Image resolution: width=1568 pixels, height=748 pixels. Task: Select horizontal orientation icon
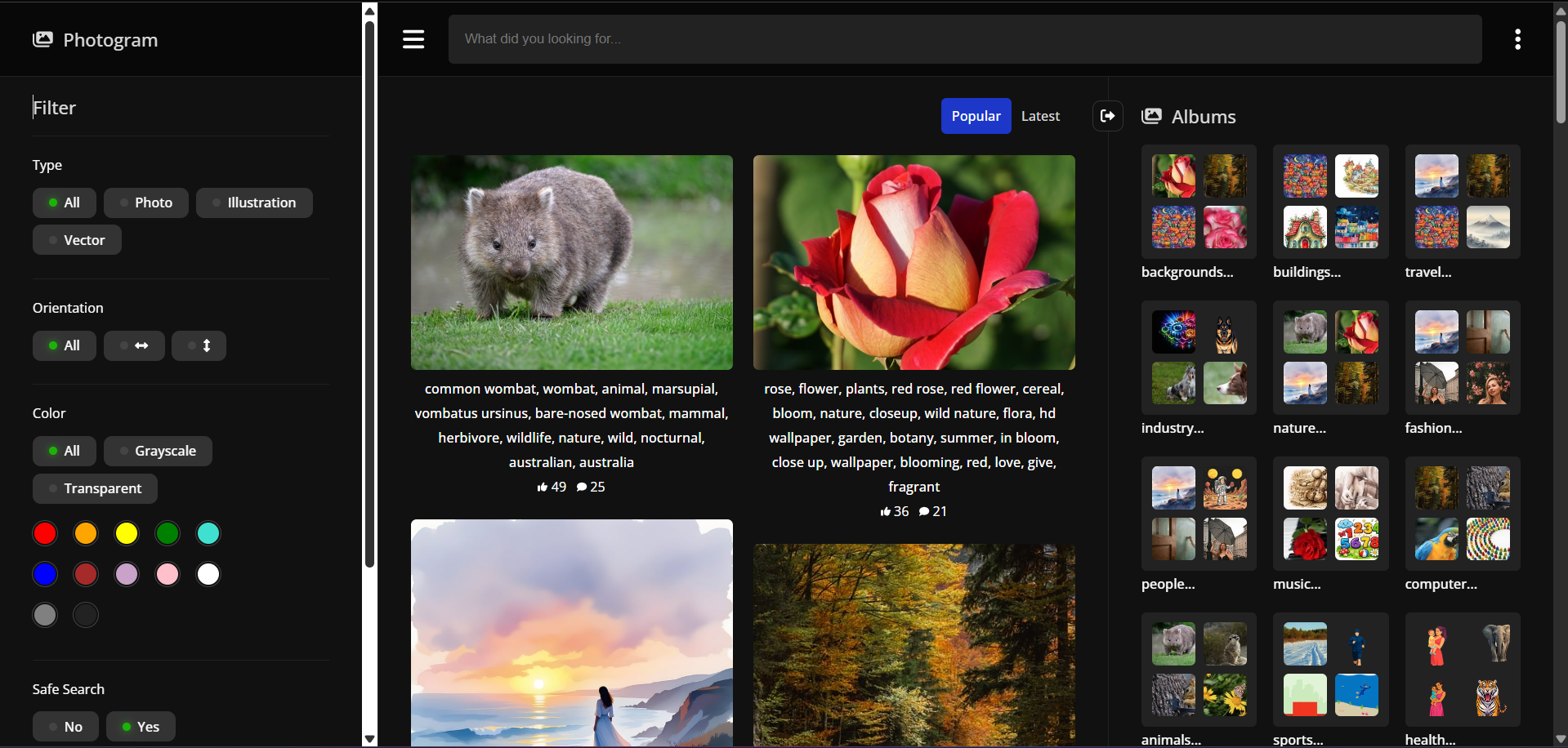[134, 345]
